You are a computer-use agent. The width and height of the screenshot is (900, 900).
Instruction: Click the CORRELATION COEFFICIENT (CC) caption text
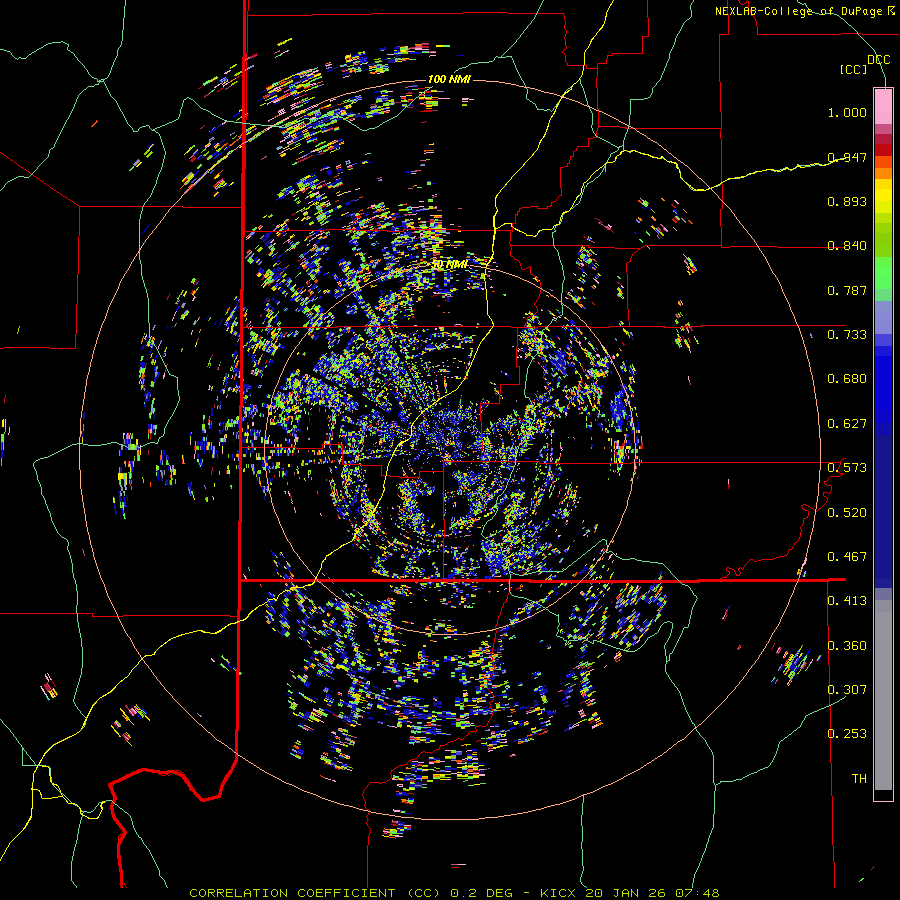[315, 893]
